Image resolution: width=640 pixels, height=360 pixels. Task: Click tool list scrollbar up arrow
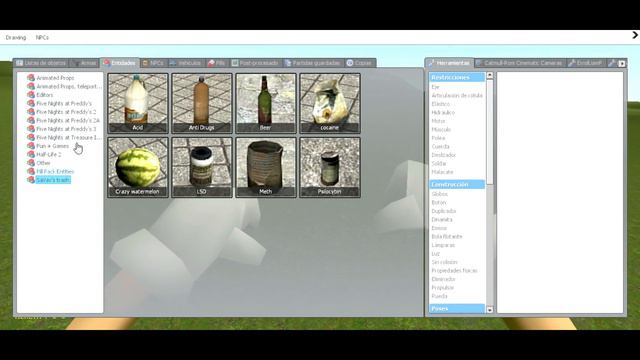pos(490,76)
